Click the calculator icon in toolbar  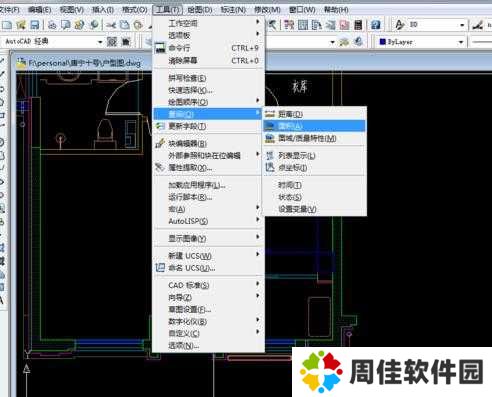point(358,25)
